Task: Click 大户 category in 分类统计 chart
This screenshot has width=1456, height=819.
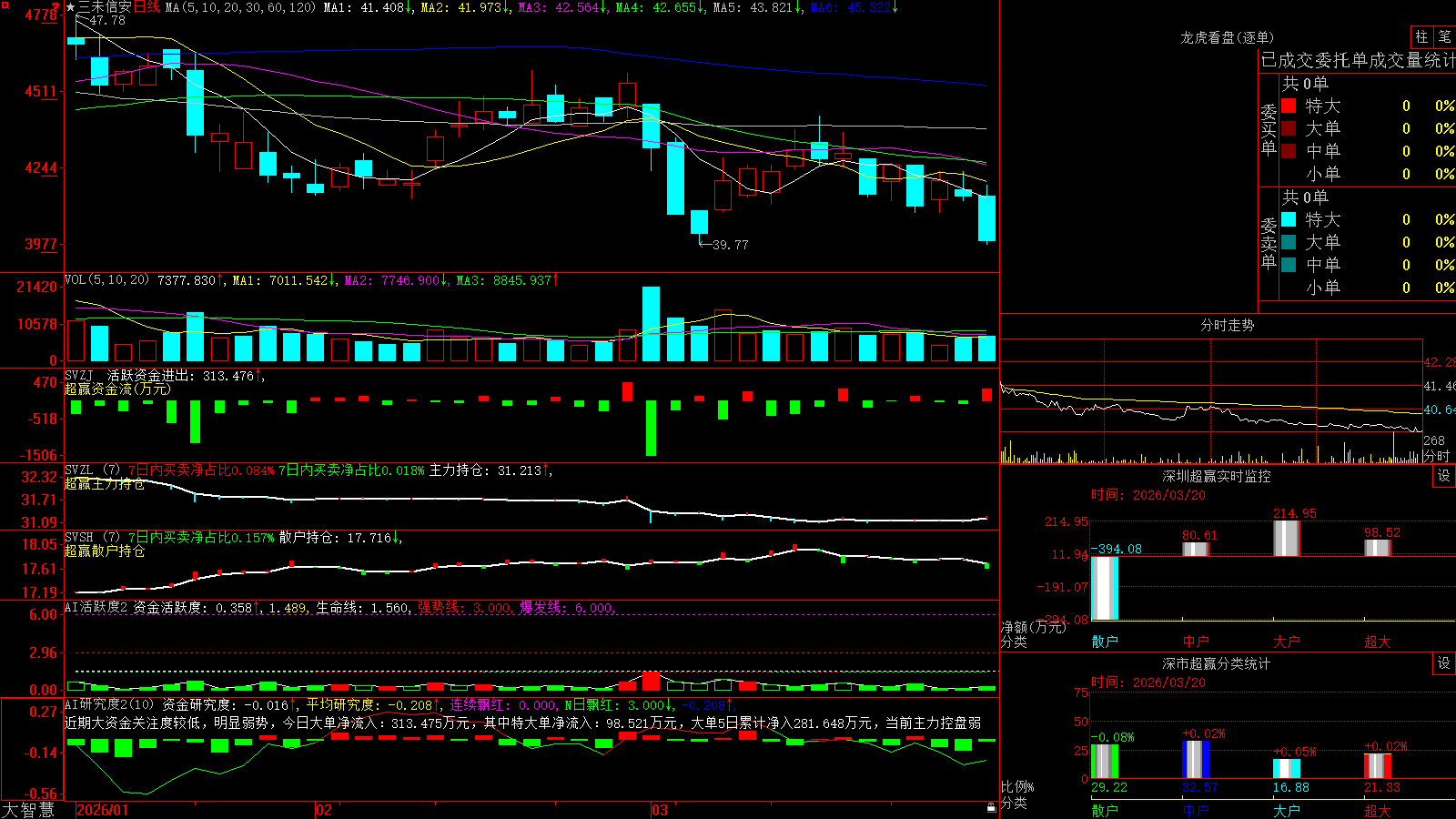Action: [x=1287, y=810]
